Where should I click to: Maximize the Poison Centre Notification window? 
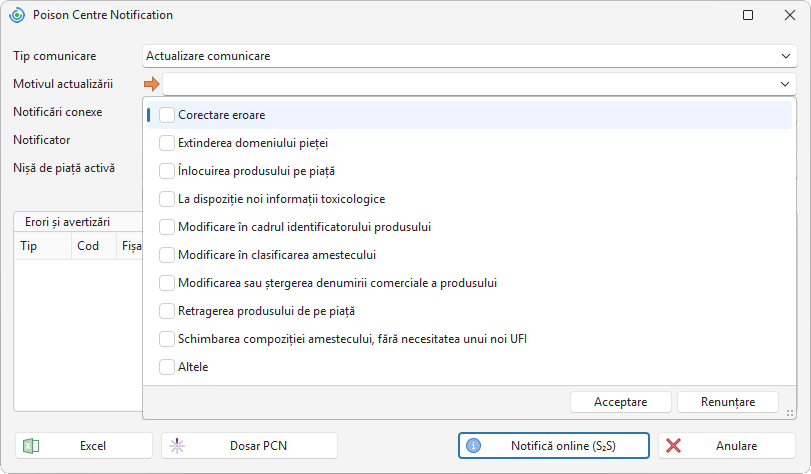[748, 15]
